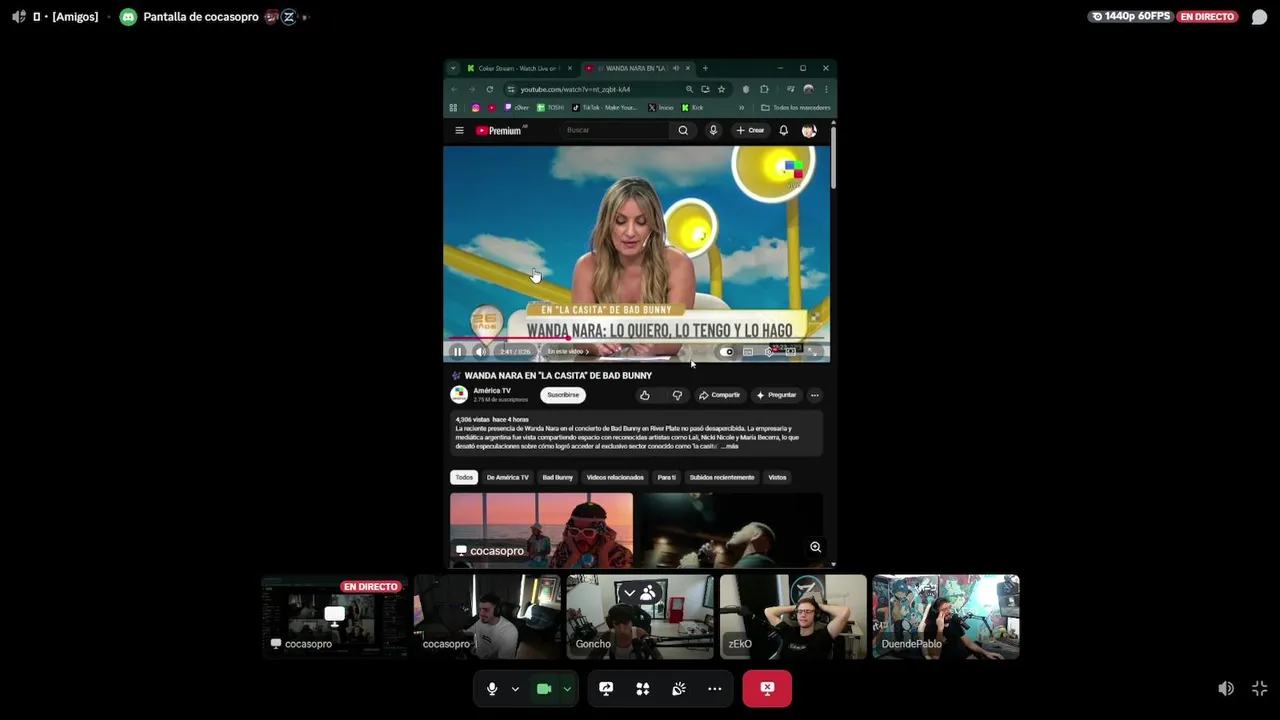Click the YouTube search magnifier button
1280x720 pixels.
click(x=683, y=130)
